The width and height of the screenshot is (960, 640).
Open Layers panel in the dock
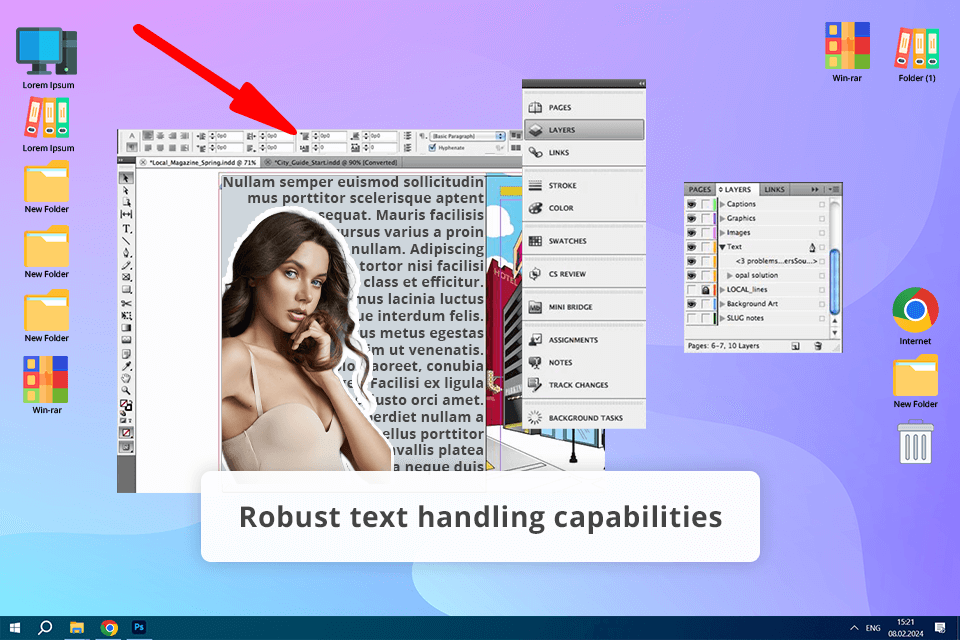coord(583,130)
